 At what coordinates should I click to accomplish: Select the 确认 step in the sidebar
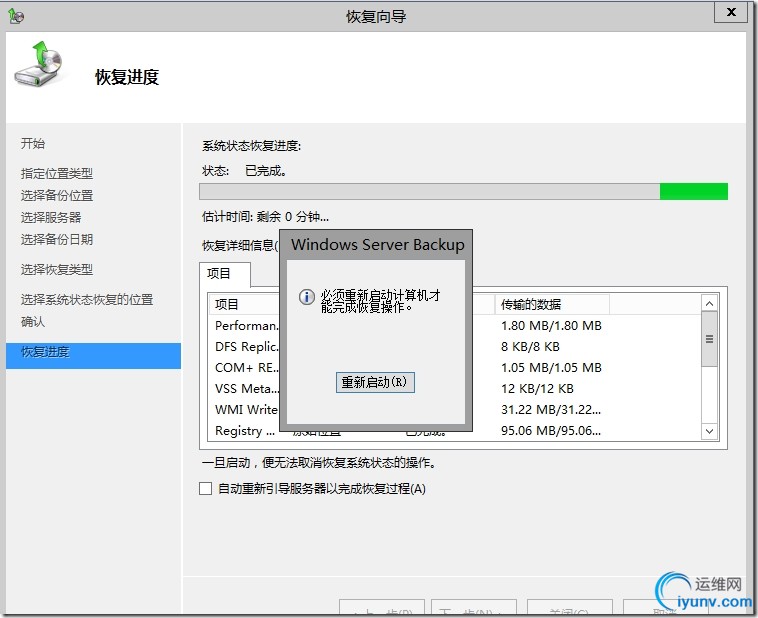[x=33, y=322]
